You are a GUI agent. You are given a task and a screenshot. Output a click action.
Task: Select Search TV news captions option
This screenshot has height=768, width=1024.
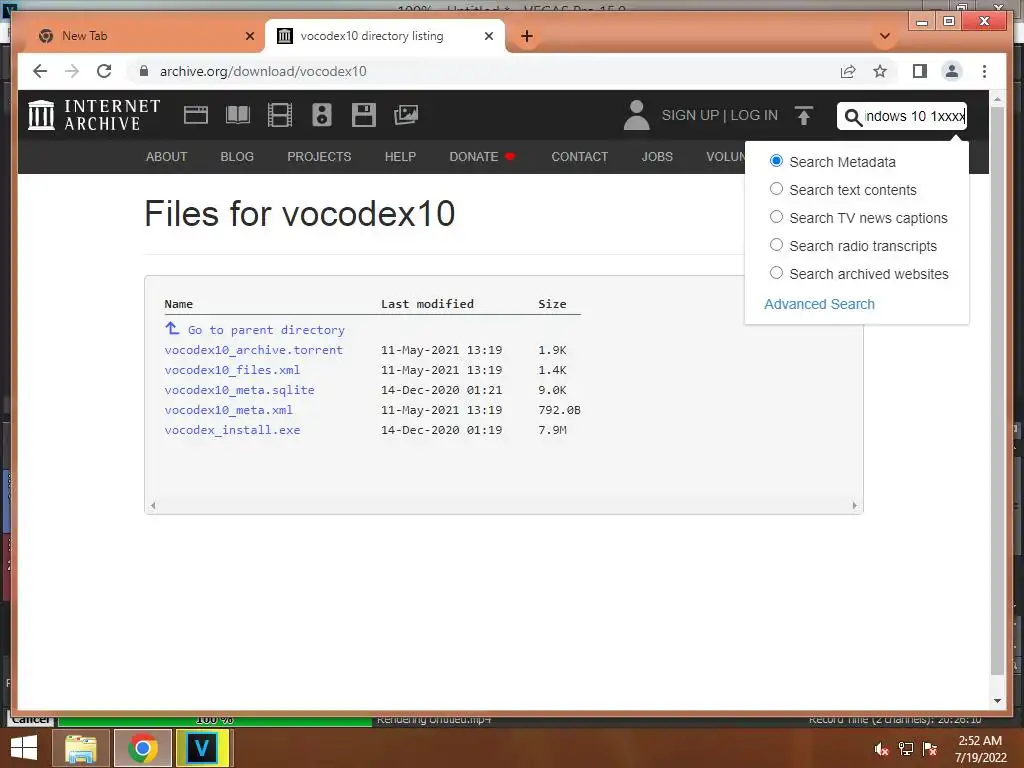(776, 217)
